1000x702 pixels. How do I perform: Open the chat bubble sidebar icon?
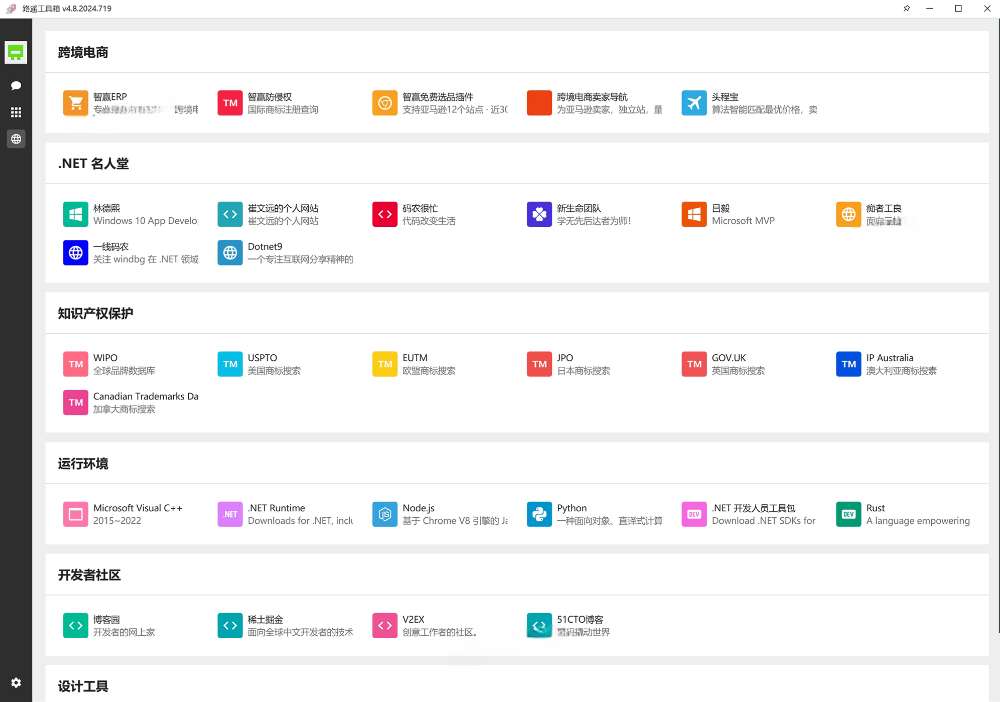16,86
